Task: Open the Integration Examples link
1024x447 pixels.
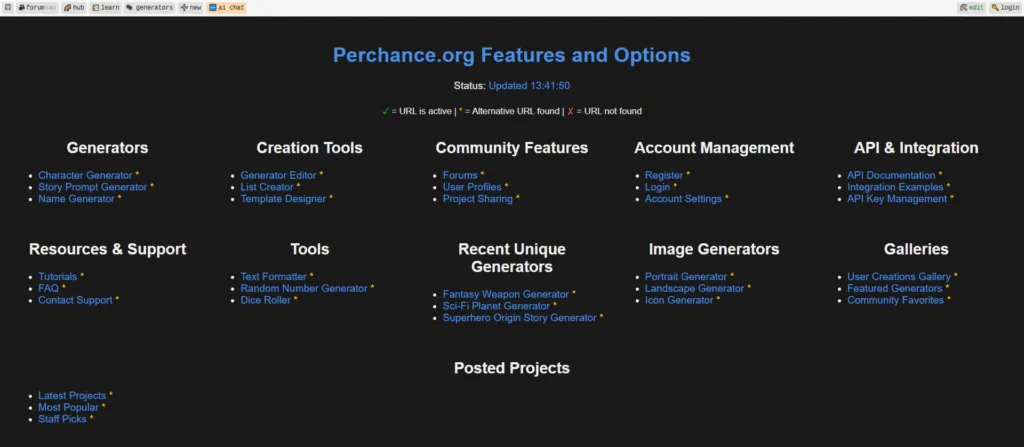Action: (x=895, y=187)
